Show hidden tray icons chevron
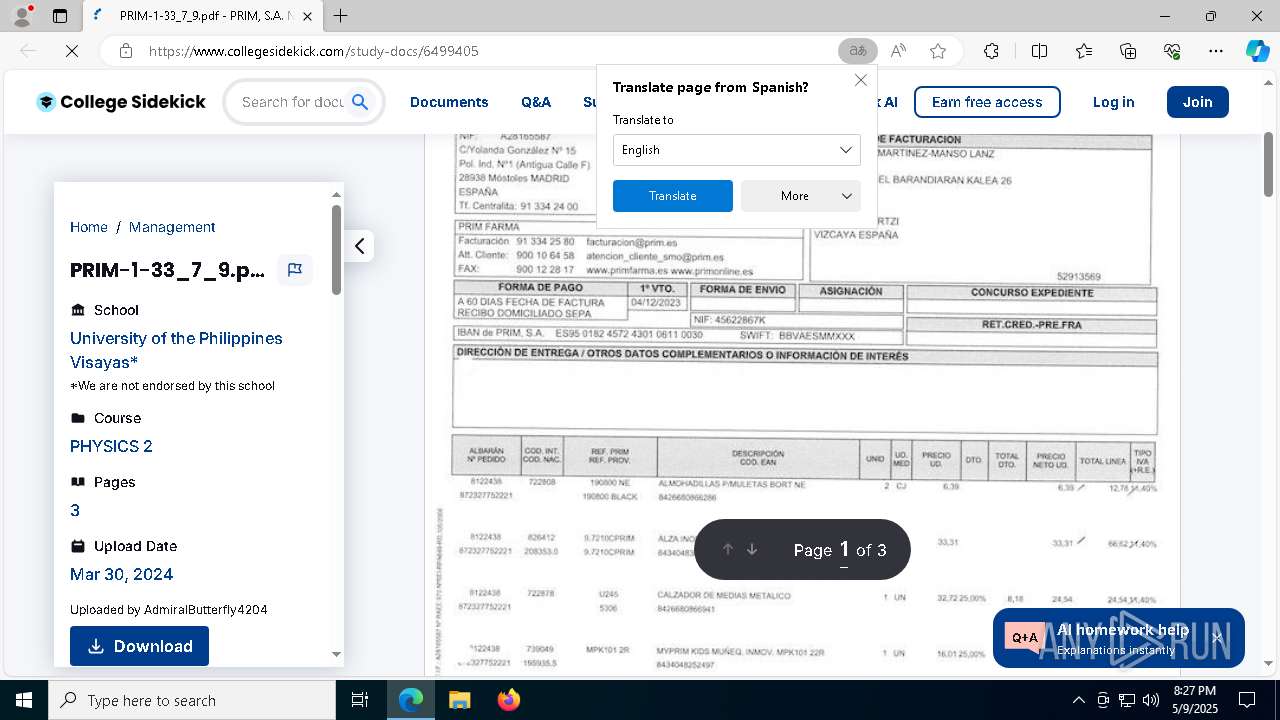 coord(1078,700)
